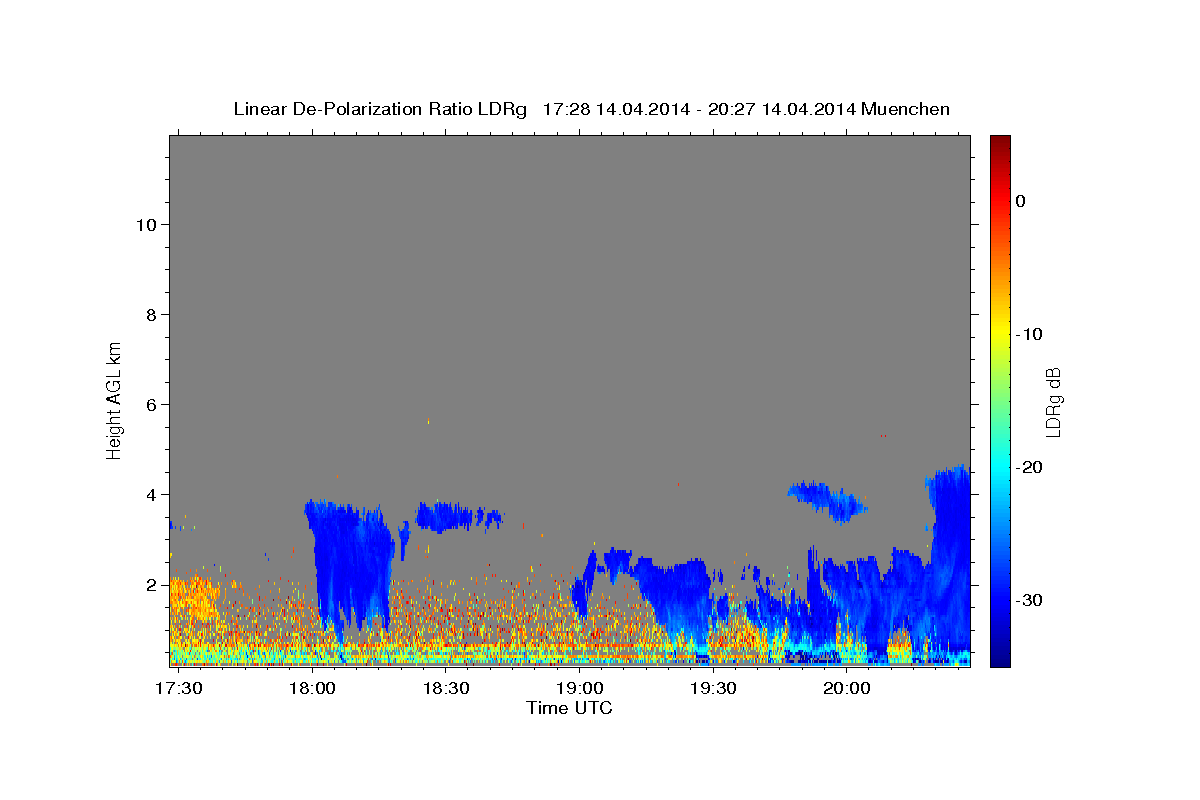The width and height of the screenshot is (1200, 800).
Task: Click the 19:30 time tick label
Action: tap(713, 688)
